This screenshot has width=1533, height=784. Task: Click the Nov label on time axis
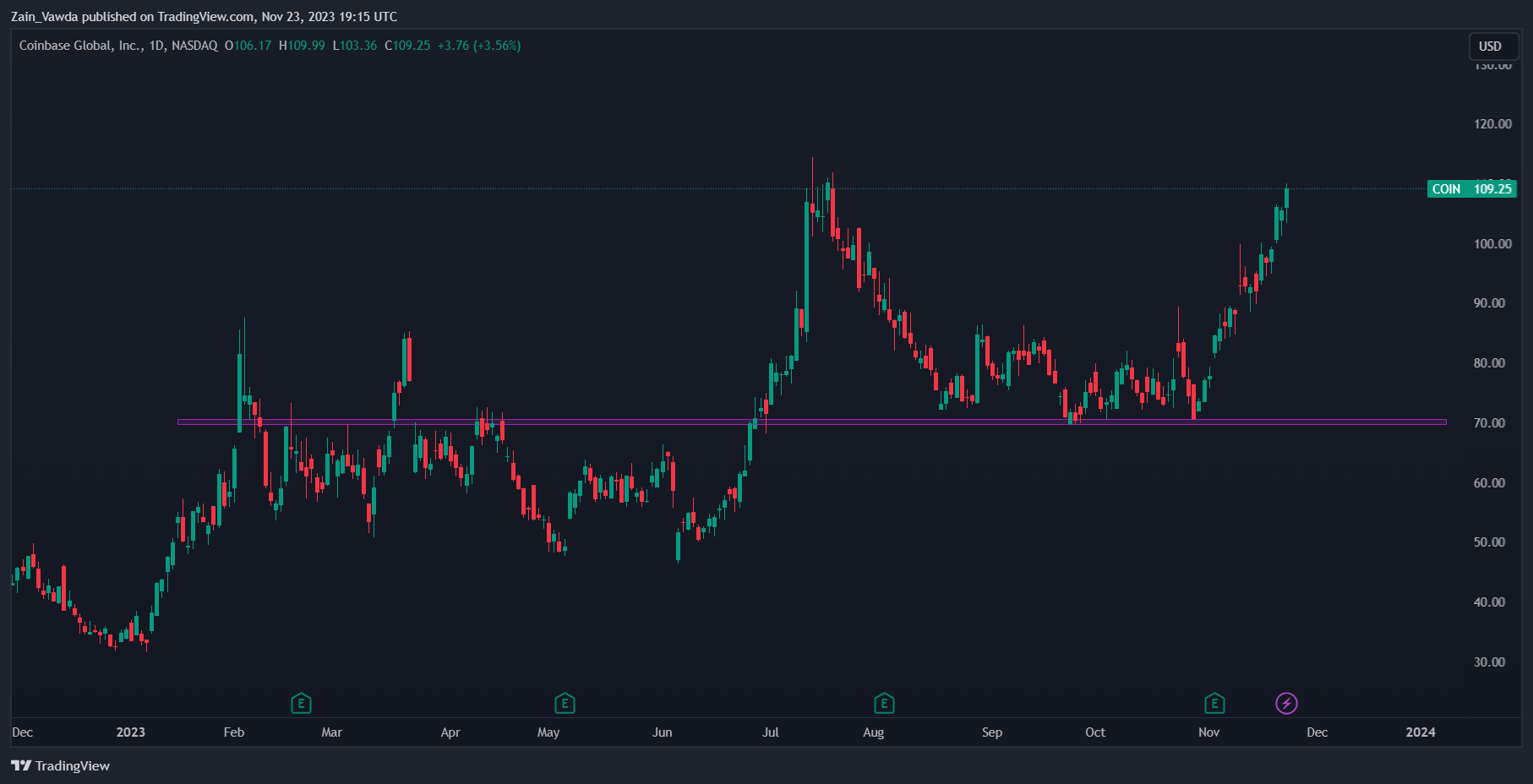pyautogui.click(x=1208, y=732)
